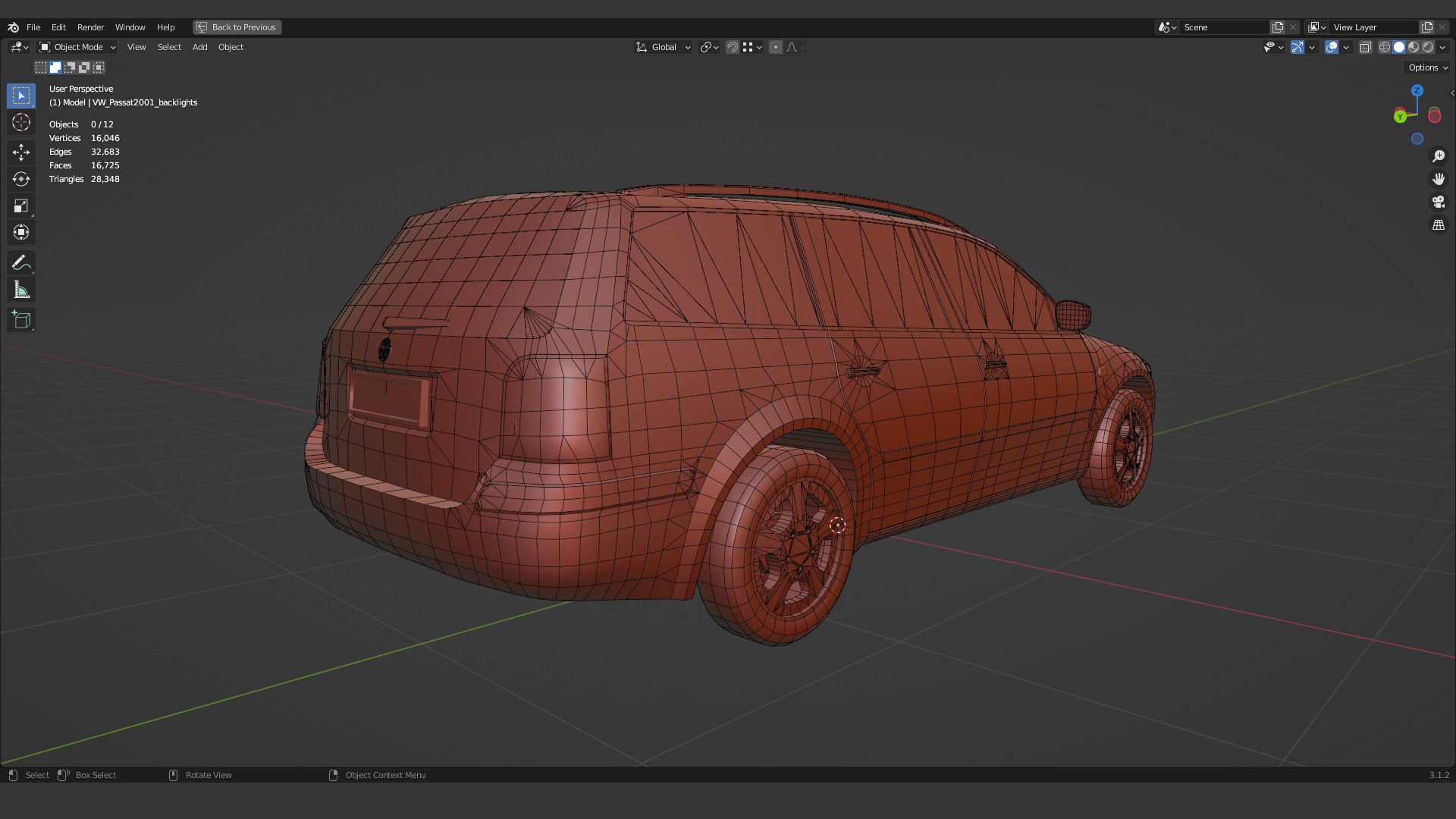Add new view layer with duplicate icon
Screen dimensions: 1456x819
pos(1427,27)
